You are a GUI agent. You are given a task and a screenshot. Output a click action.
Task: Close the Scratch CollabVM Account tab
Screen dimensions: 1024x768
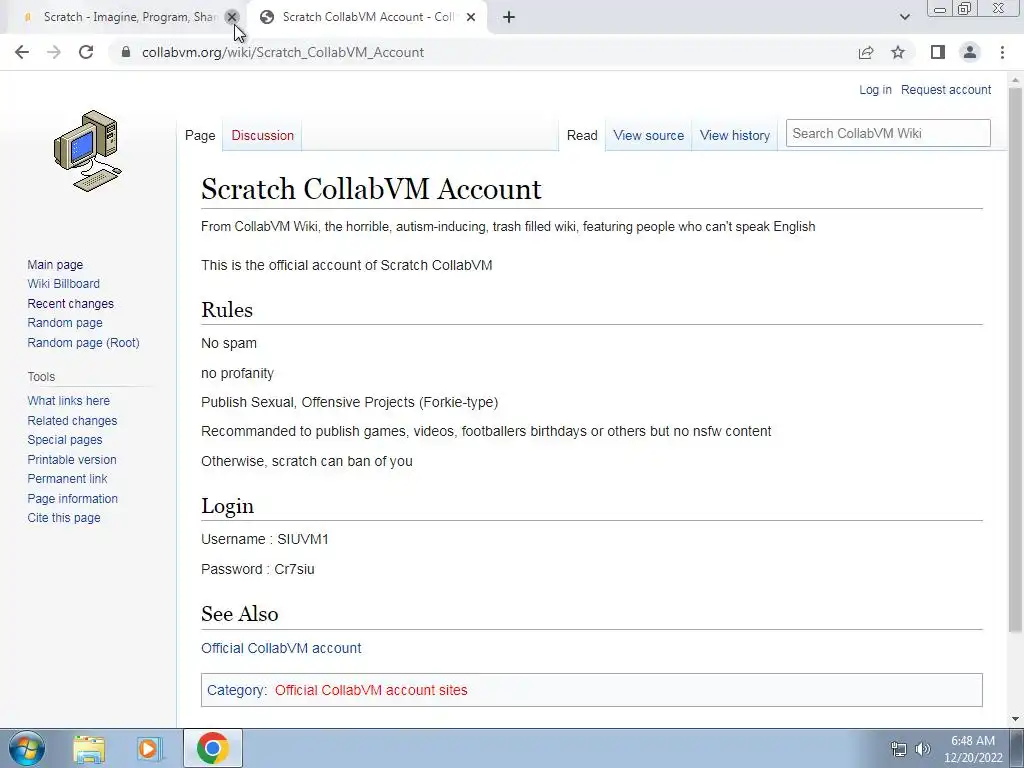coord(471,17)
